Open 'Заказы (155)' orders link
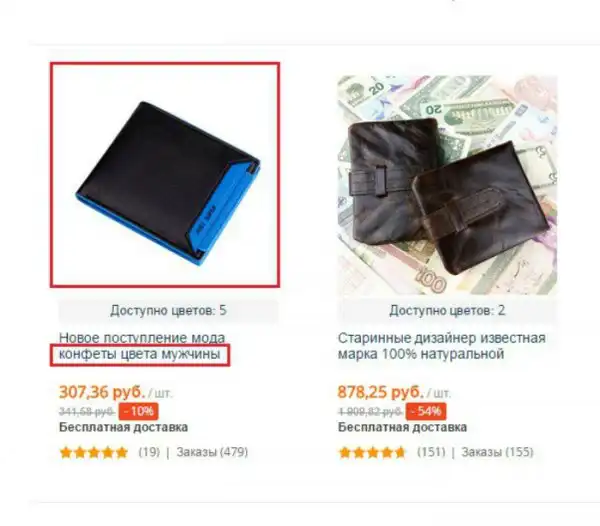Screen dimensions: 600x526 point(497,452)
